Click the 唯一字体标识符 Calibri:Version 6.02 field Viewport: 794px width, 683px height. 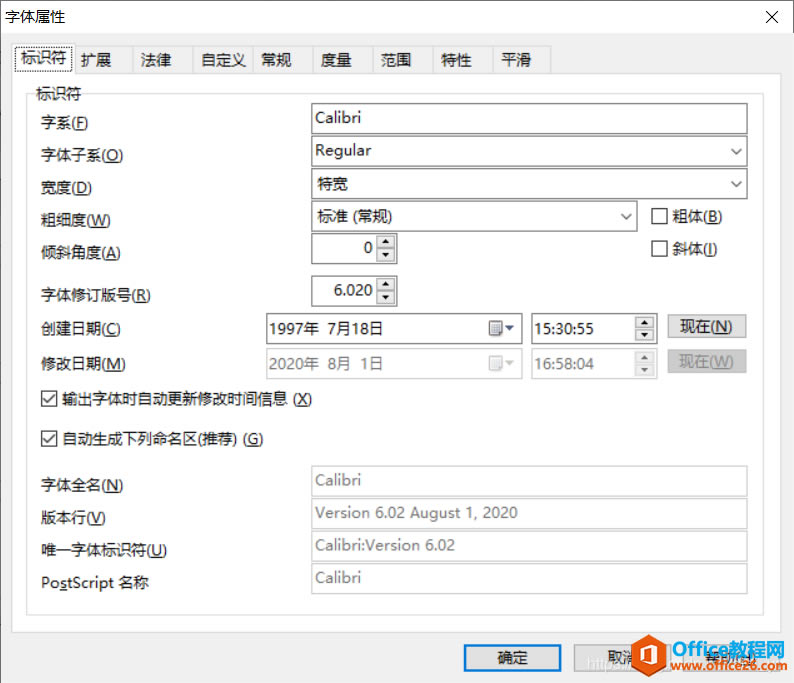(529, 546)
